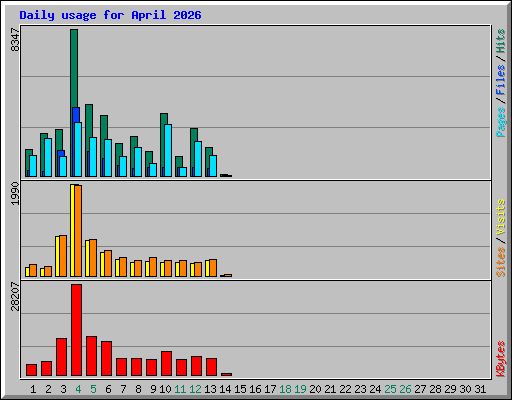The height and width of the screenshot is (400, 512).
Task: Click day label 14 on the x-axis
Action: tap(225, 389)
